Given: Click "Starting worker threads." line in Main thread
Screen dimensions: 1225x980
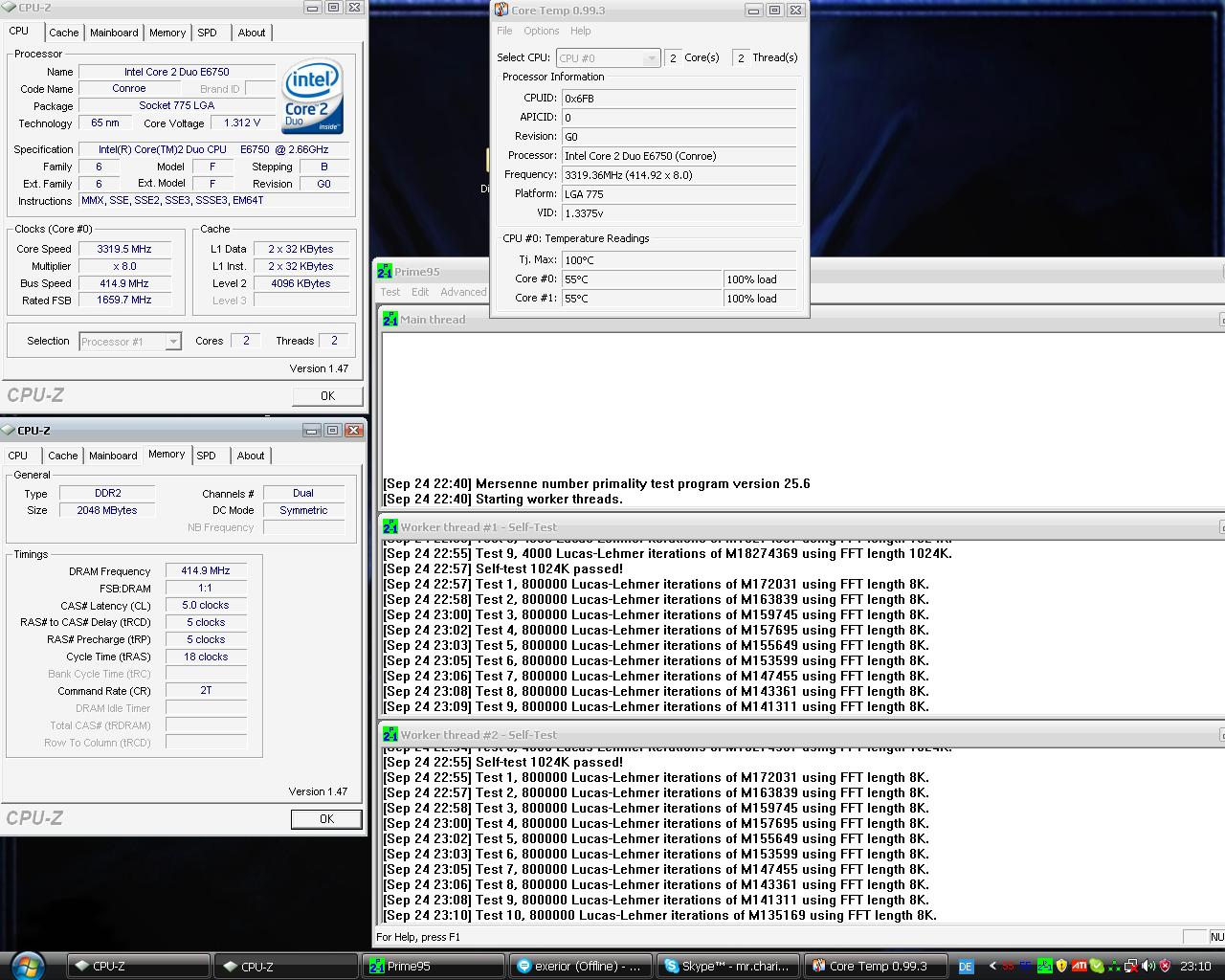Looking at the screenshot, I should coord(503,499).
